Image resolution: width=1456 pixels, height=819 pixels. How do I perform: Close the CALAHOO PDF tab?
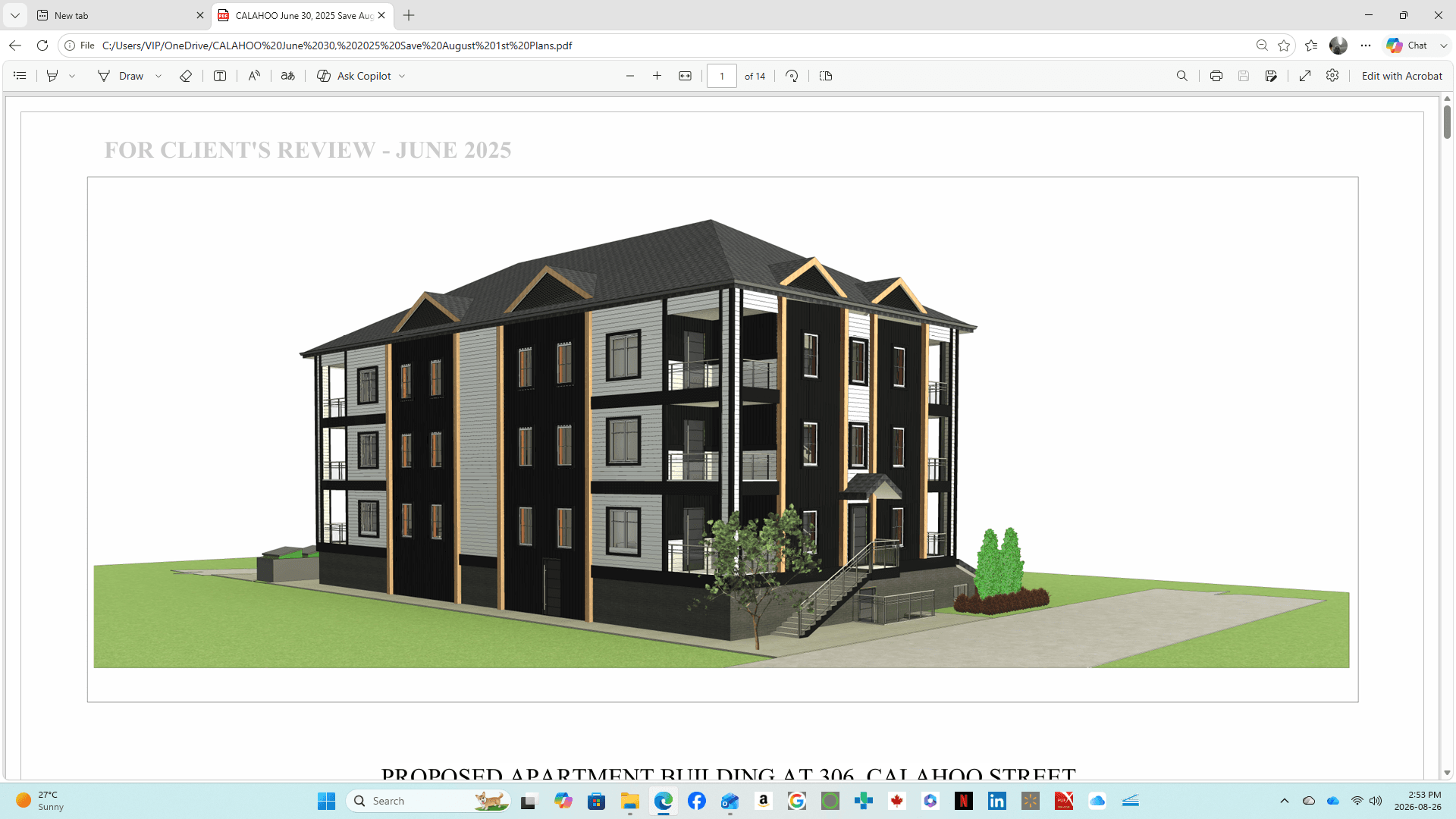(x=381, y=15)
